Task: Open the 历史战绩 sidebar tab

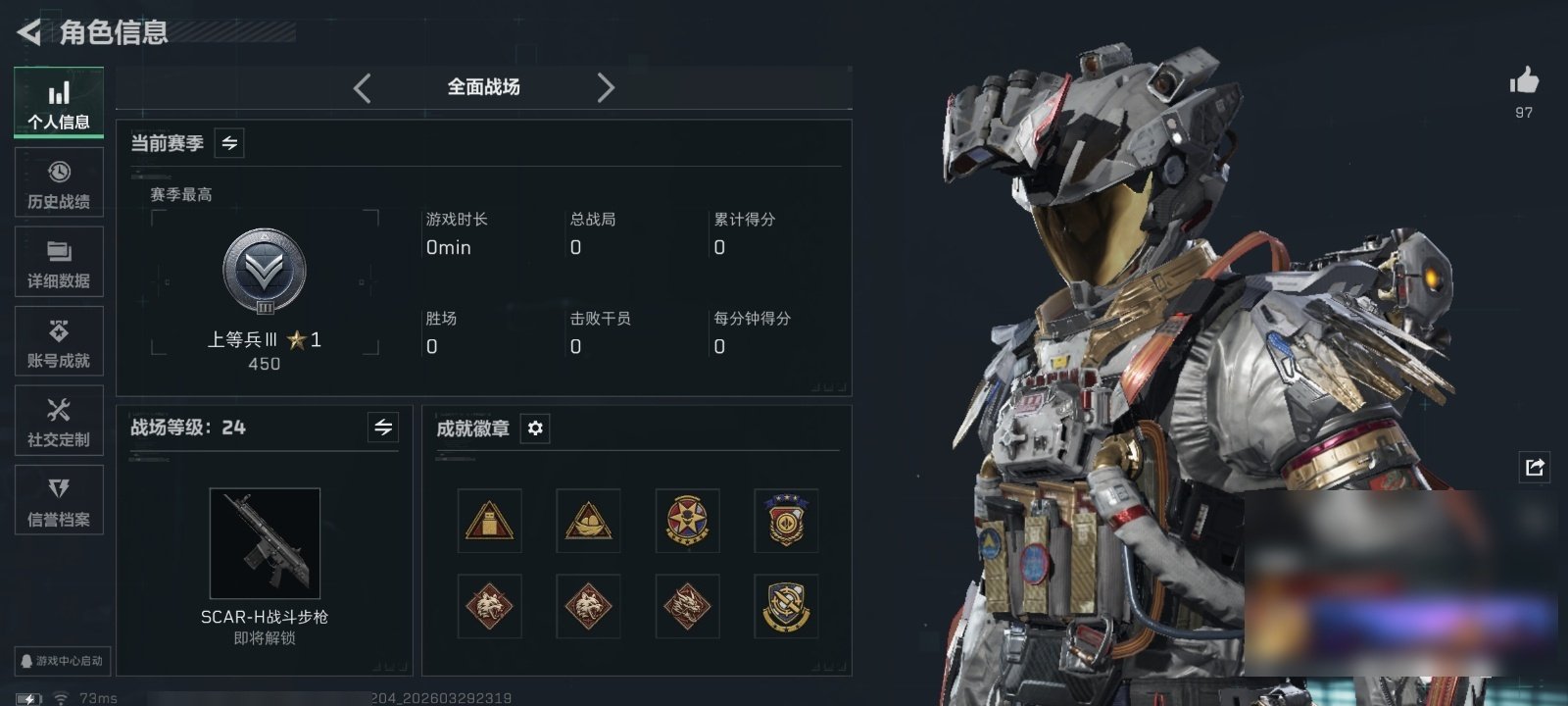Action: tap(59, 182)
